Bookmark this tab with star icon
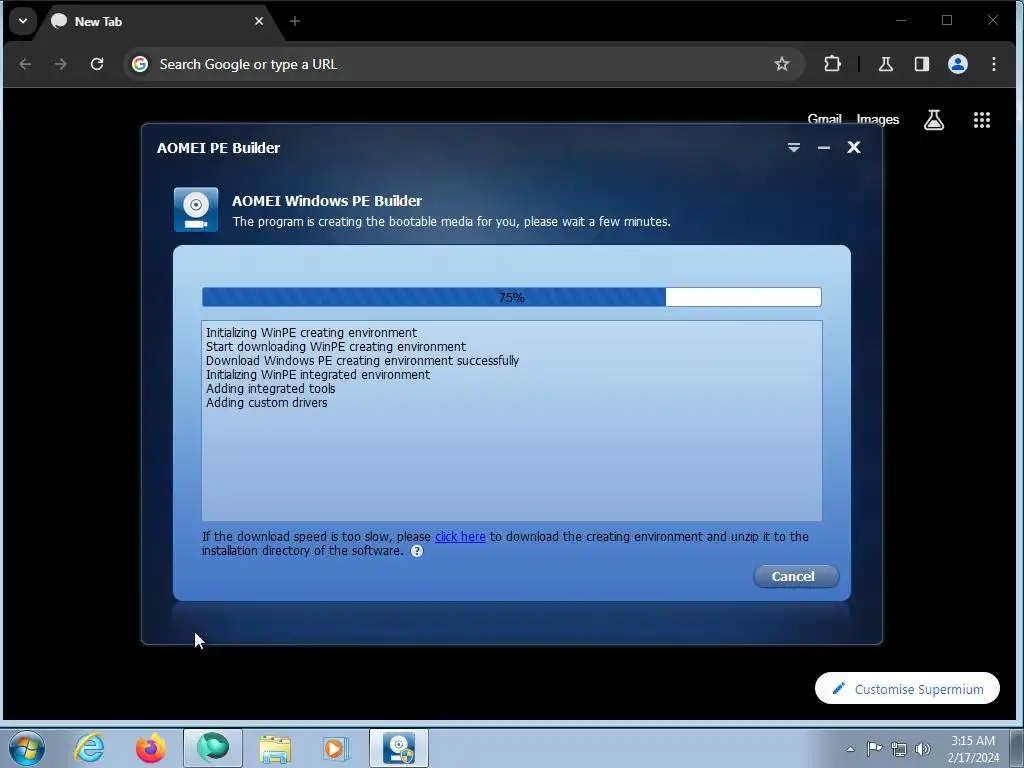 (x=782, y=64)
